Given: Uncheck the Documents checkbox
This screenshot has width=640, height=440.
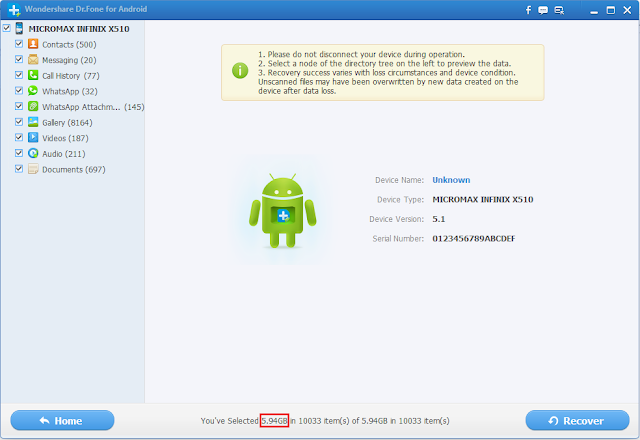Looking at the screenshot, I should pos(19,169).
